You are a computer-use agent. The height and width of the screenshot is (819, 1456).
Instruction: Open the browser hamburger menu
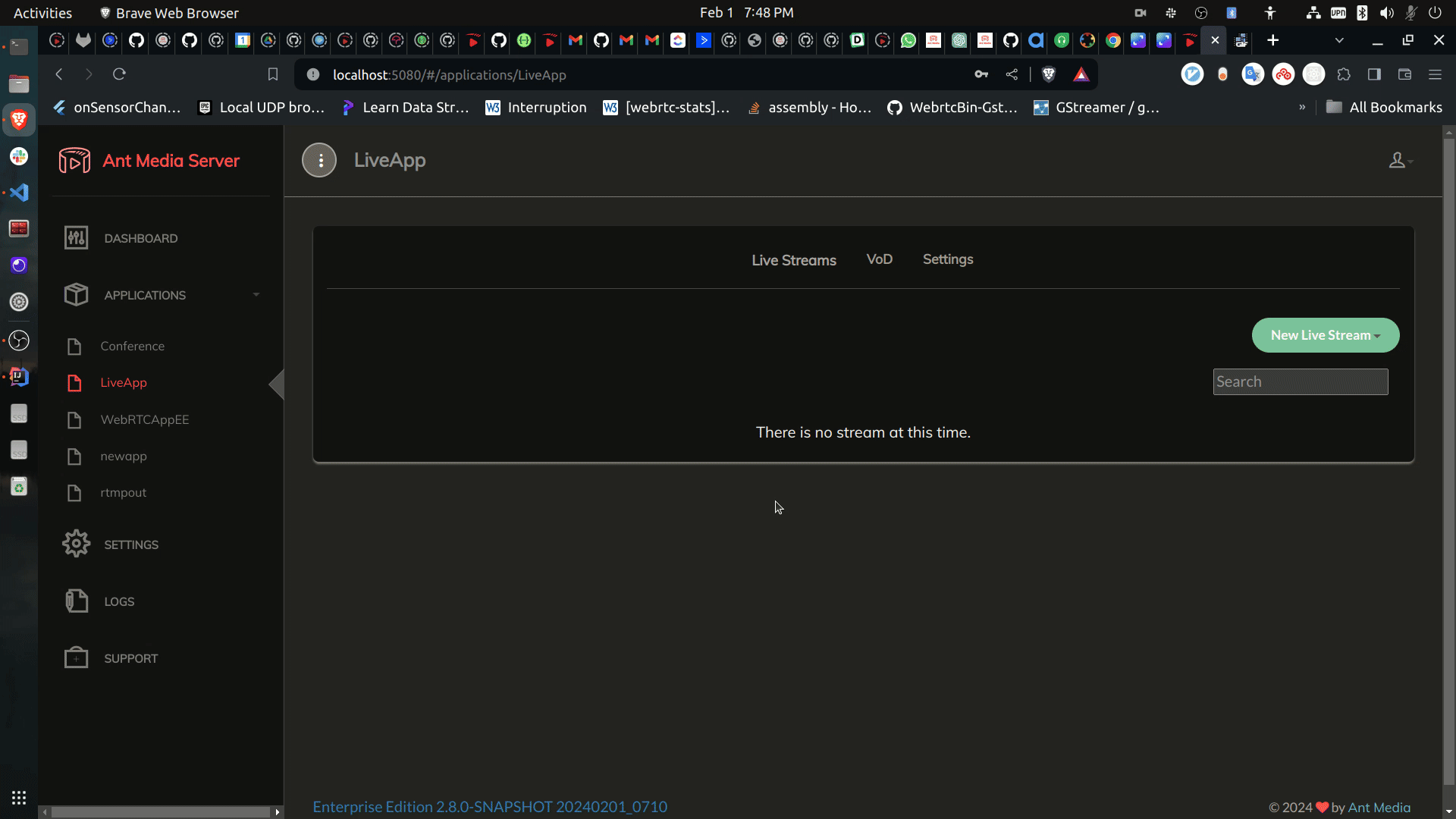coord(1435,74)
